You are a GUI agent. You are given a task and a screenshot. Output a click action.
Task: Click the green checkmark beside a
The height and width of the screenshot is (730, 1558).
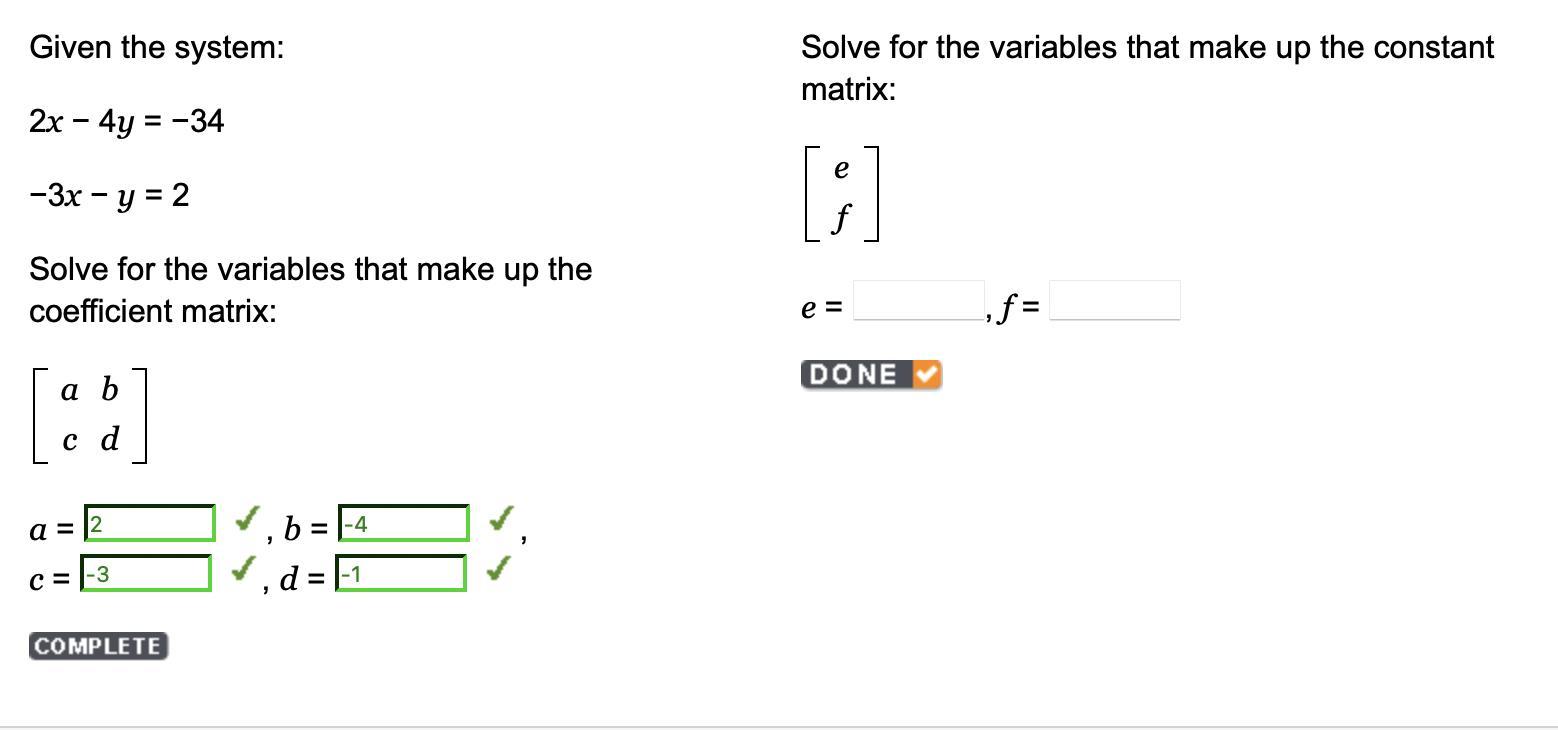coord(247,519)
